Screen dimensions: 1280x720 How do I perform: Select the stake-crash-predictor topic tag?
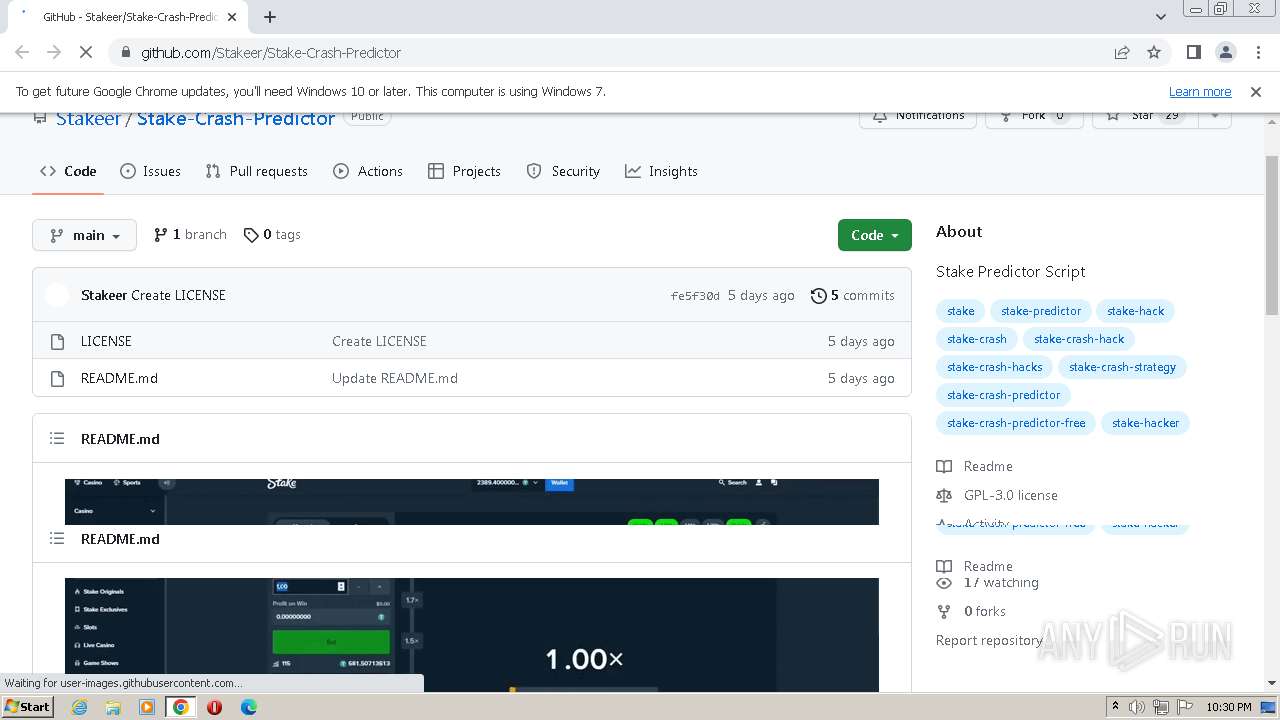click(1004, 395)
